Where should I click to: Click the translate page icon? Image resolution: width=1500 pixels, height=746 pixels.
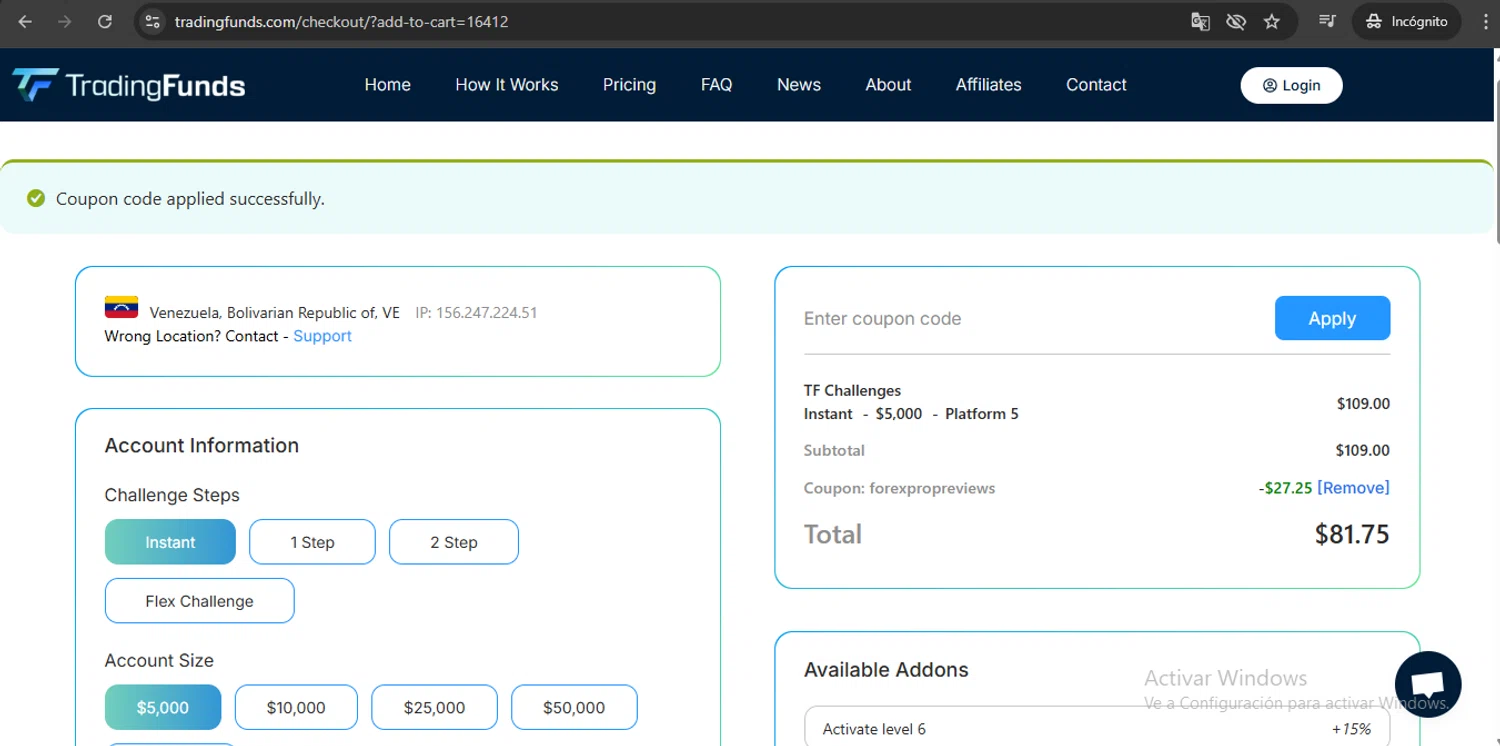coord(1200,21)
